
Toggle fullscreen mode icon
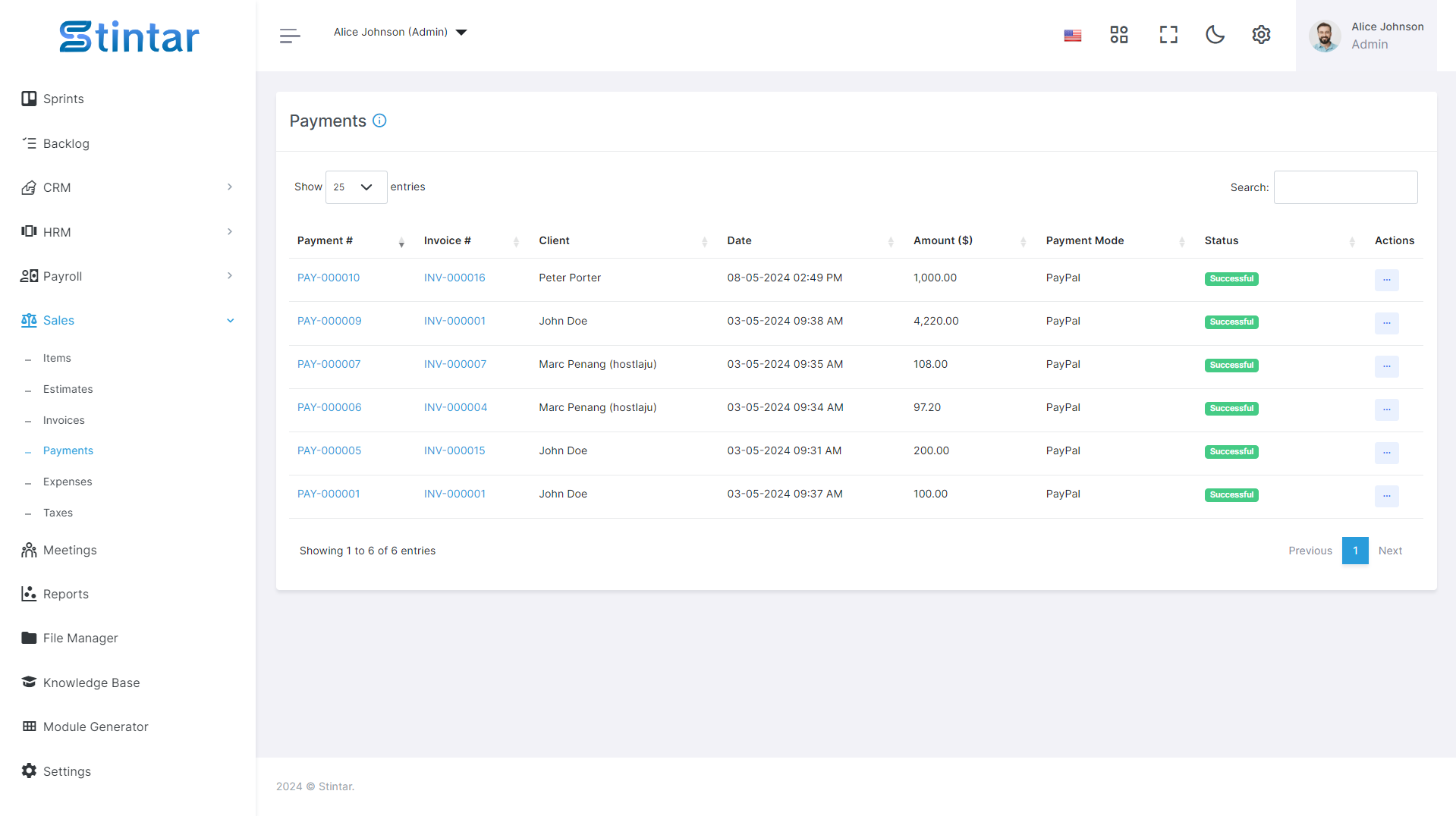pyautogui.click(x=1168, y=35)
